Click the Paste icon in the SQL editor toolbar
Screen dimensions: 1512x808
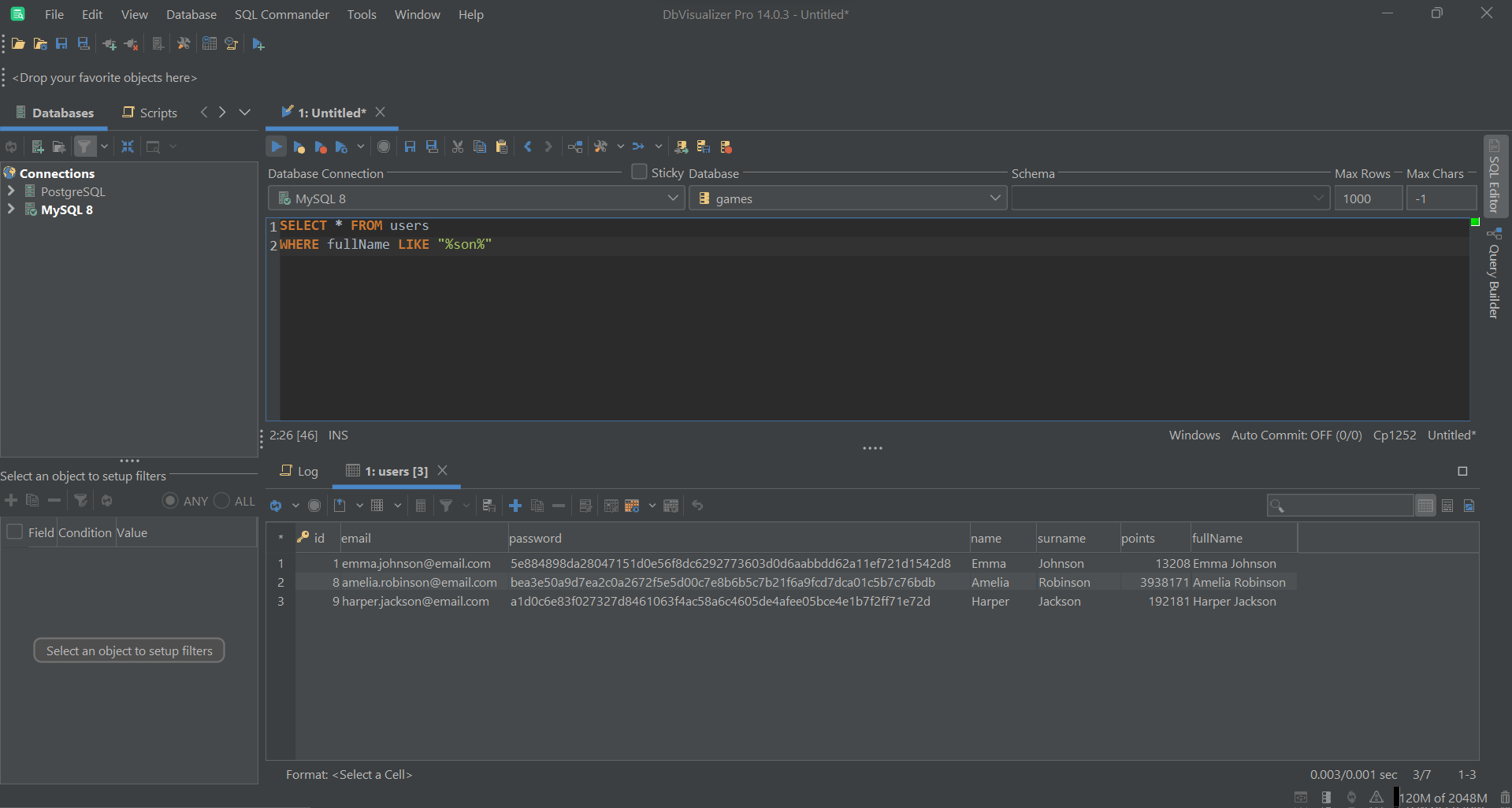(x=502, y=146)
